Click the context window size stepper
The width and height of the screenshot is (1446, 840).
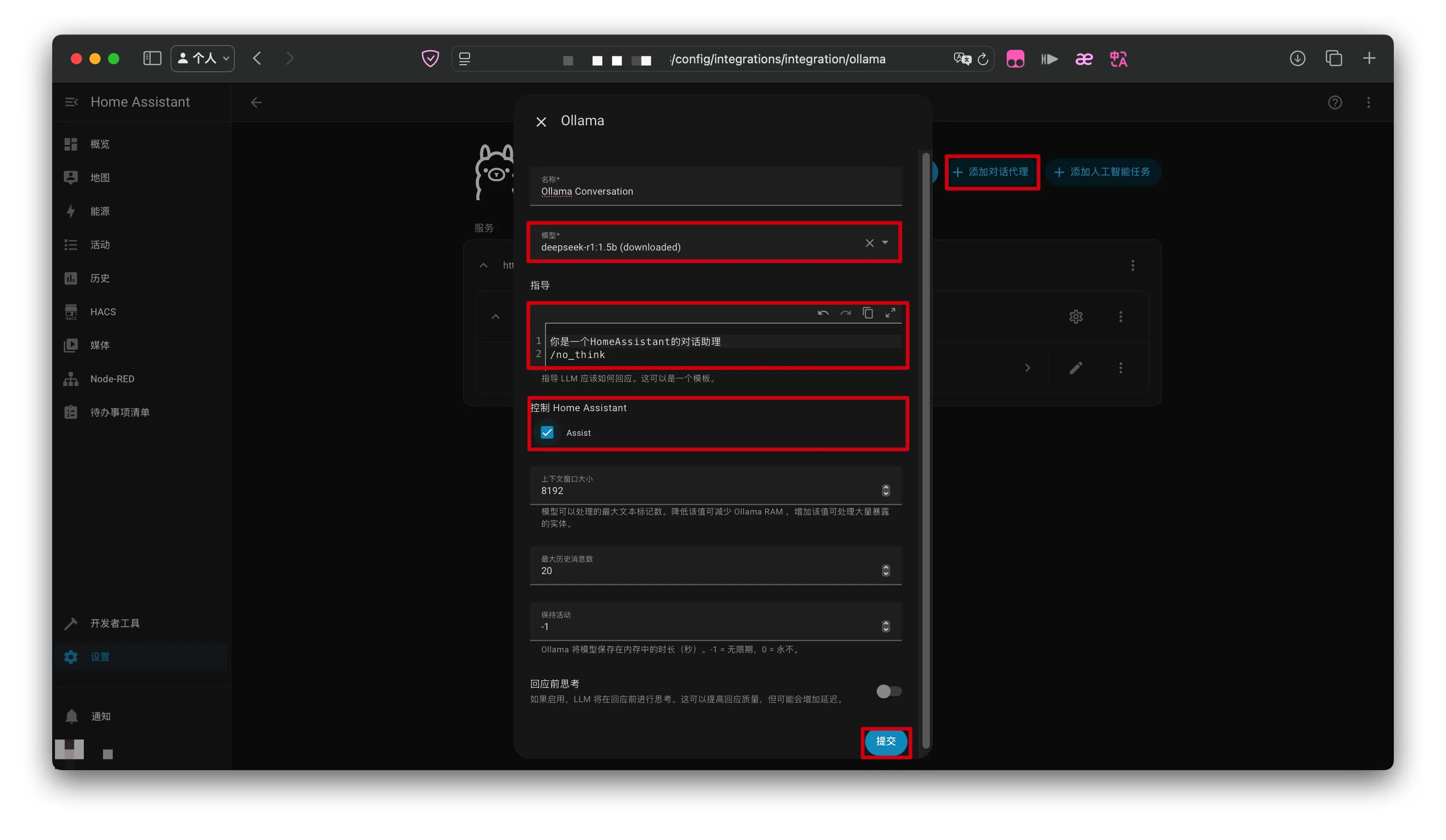[x=886, y=490]
